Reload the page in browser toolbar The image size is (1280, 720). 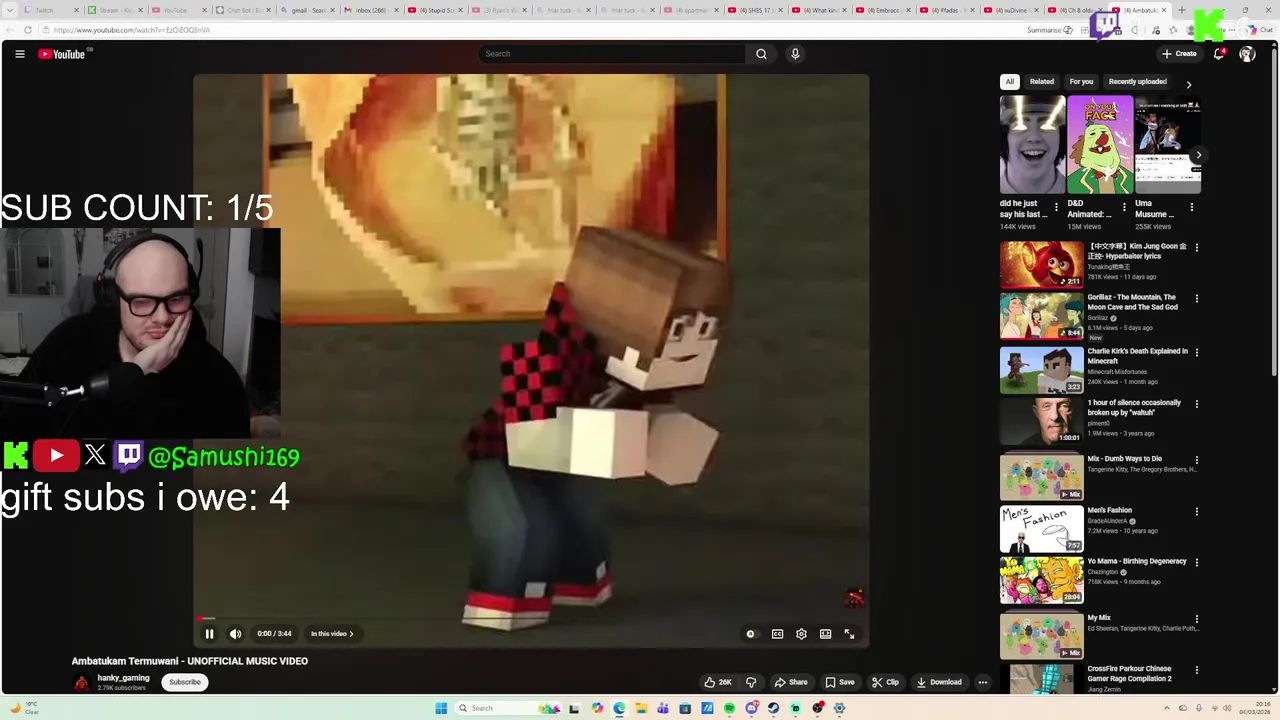pyautogui.click(x=27, y=30)
